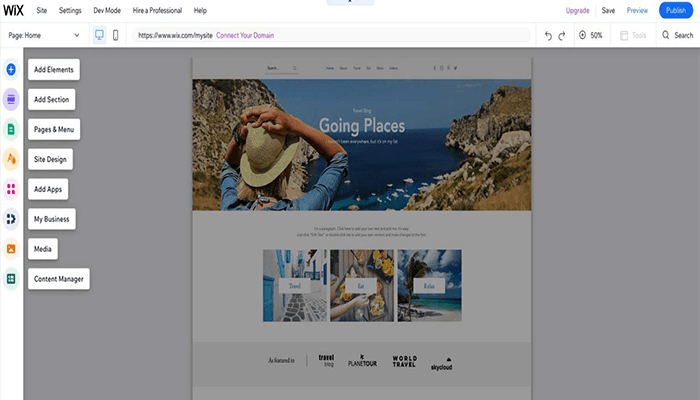The height and width of the screenshot is (400, 700).
Task: Click the Save button
Action: (x=608, y=10)
